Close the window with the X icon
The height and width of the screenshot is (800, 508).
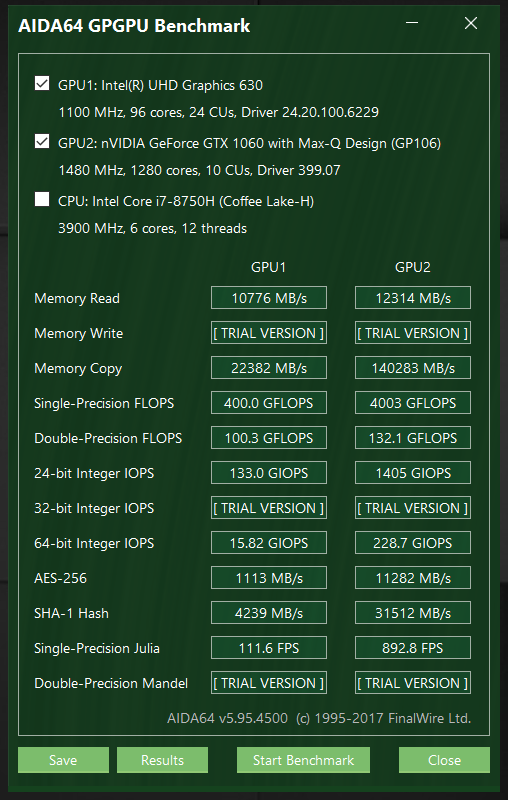471,23
